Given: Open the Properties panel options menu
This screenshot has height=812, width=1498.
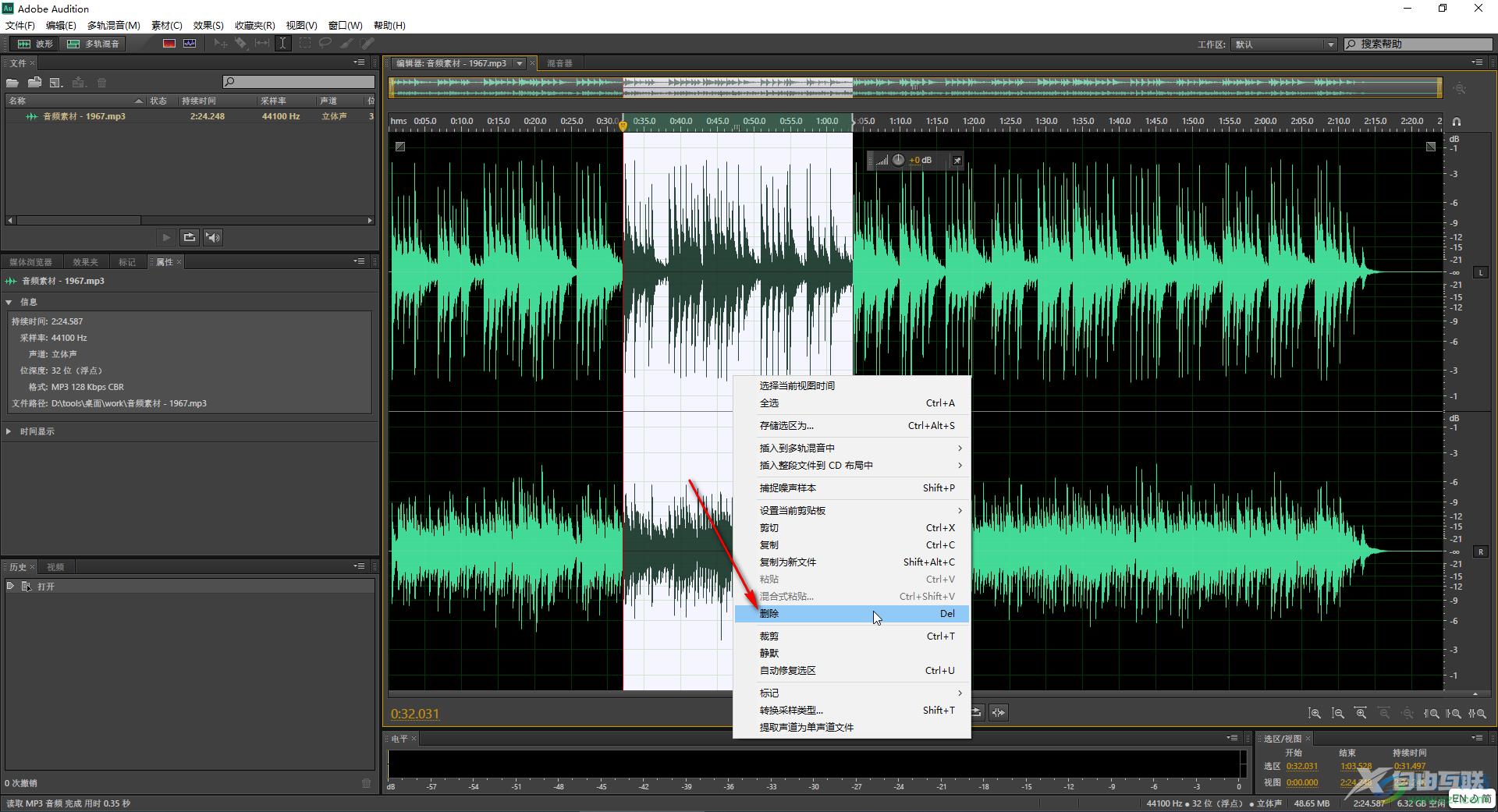Looking at the screenshot, I should point(360,261).
